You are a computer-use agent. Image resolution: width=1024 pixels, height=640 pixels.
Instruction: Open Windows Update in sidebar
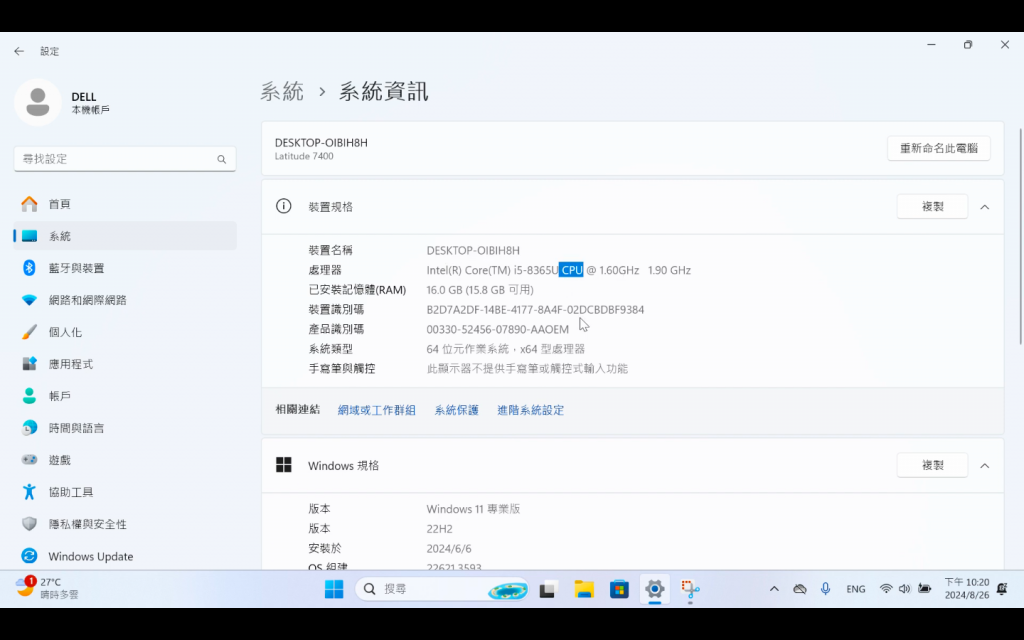(125, 556)
